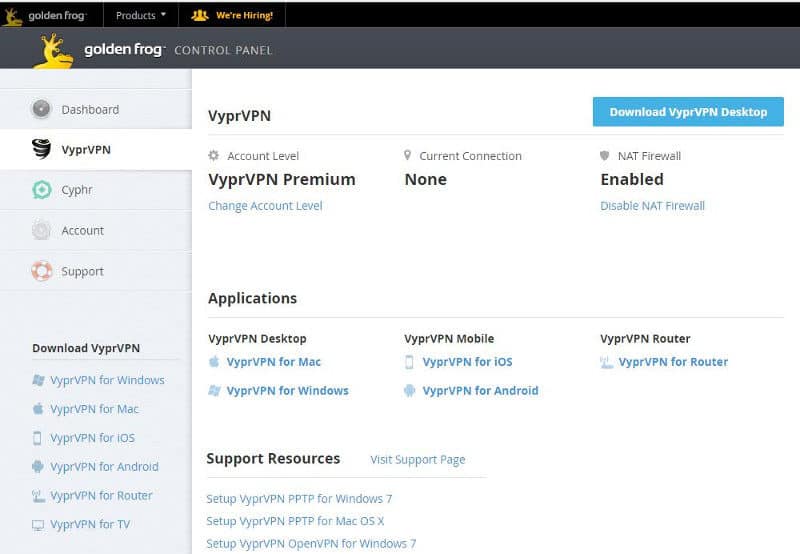This screenshot has width=800, height=554.
Task: Click the We're Hiring people icon
Action: (x=199, y=15)
